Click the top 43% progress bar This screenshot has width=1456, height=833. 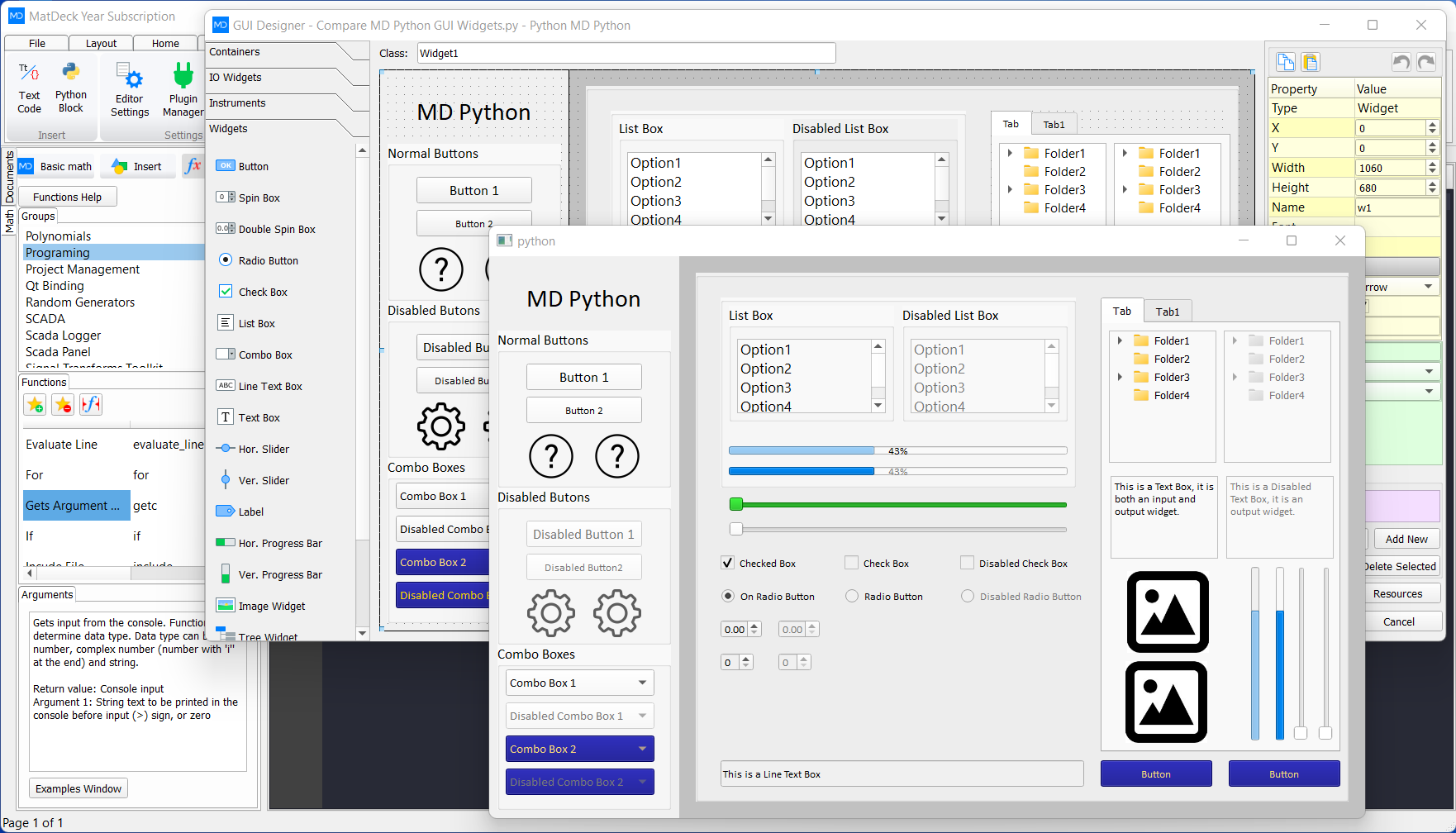coord(898,450)
